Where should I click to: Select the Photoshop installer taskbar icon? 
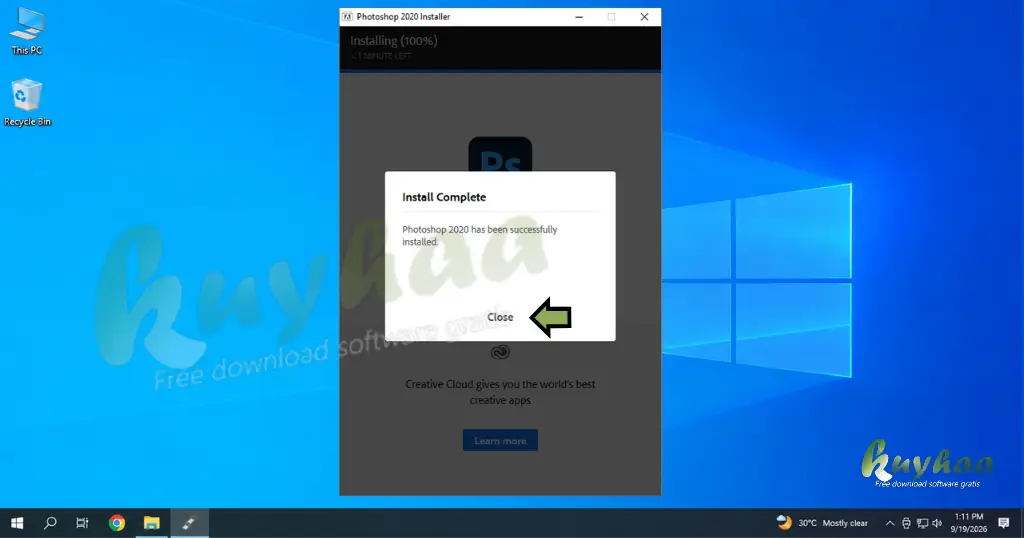189,523
